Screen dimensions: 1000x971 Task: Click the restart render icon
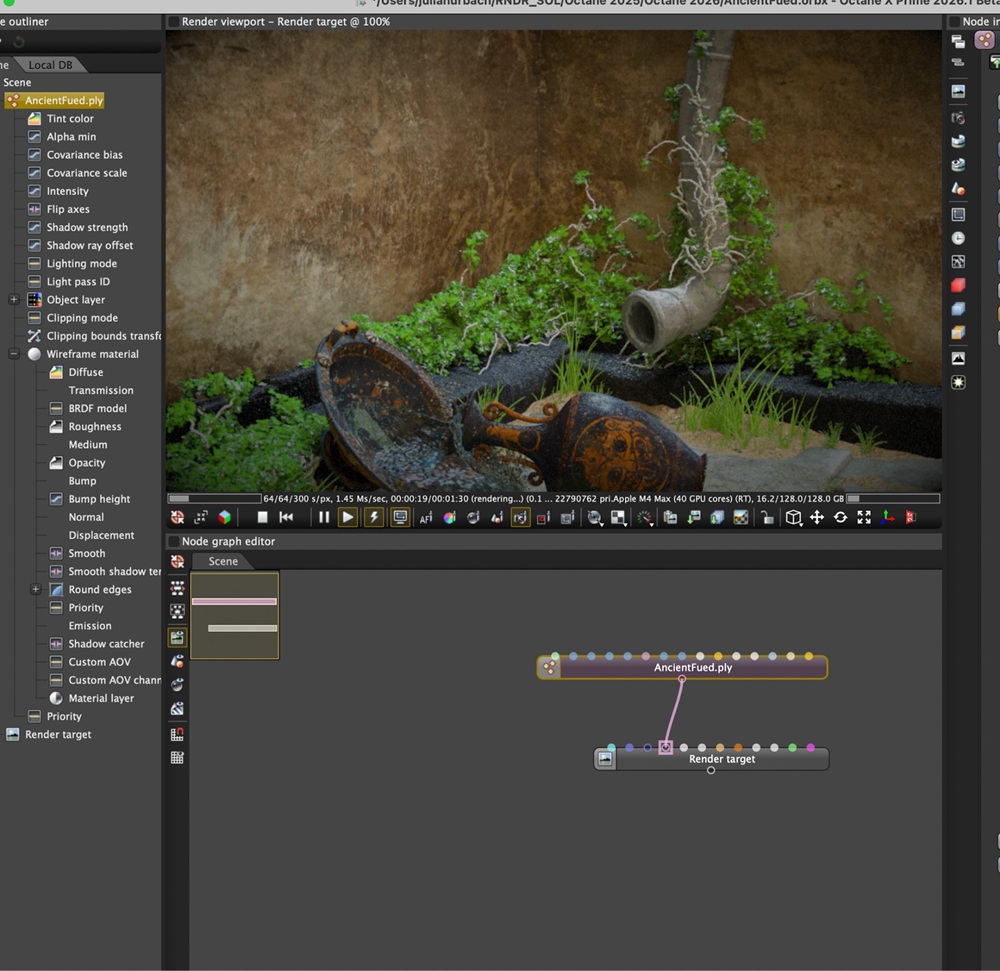click(x=286, y=517)
